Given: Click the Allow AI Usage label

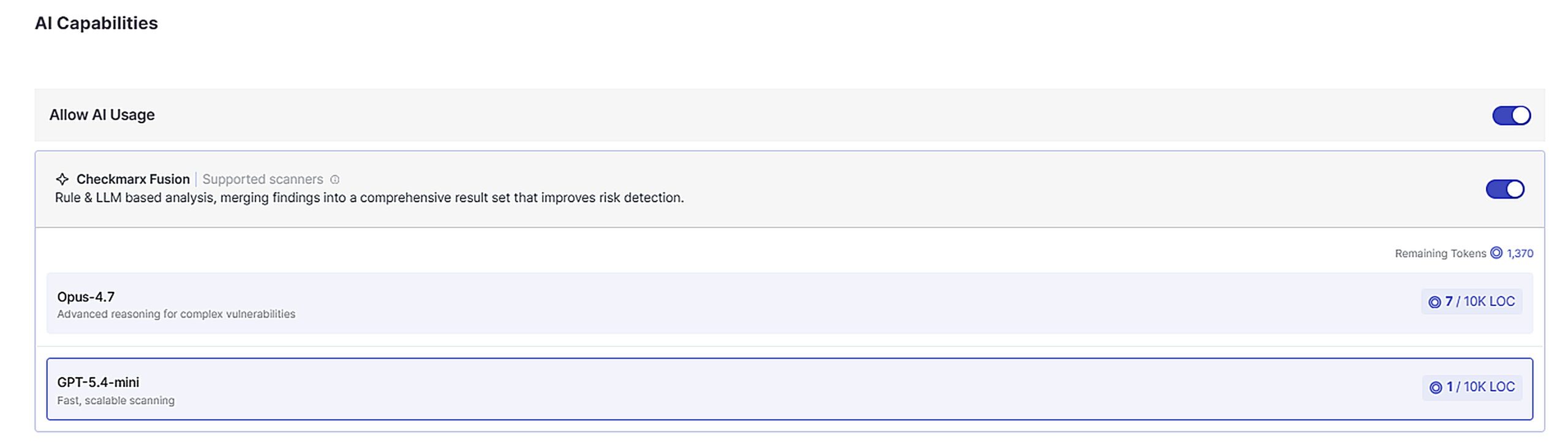Looking at the screenshot, I should [x=102, y=115].
